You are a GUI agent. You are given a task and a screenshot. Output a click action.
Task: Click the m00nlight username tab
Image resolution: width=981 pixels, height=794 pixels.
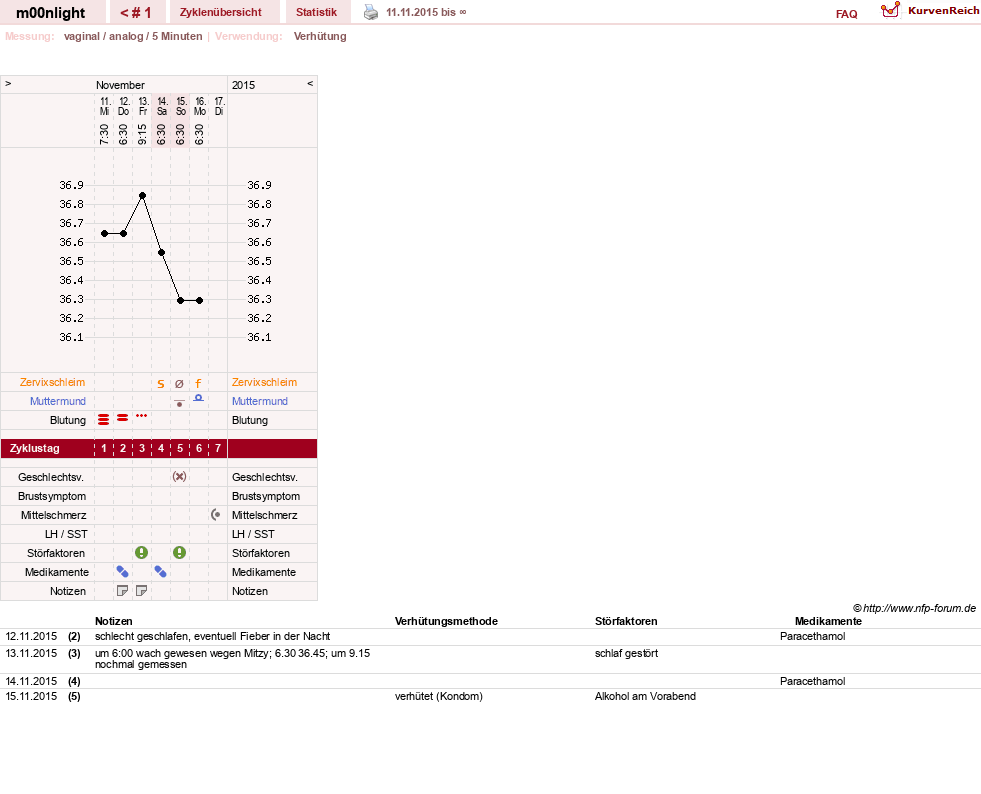click(x=51, y=13)
